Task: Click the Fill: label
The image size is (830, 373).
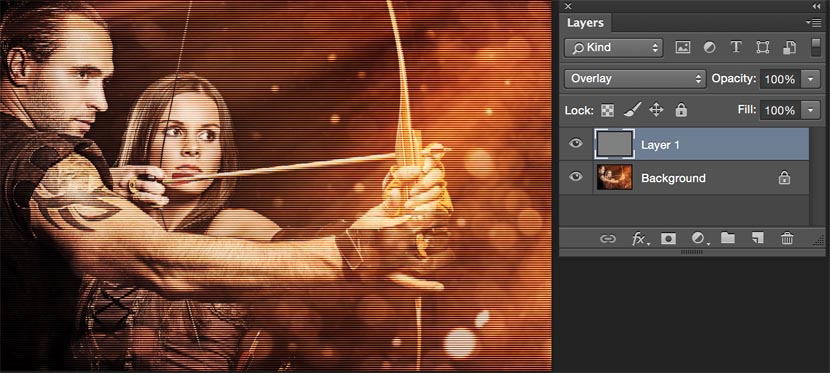Action: click(x=746, y=110)
